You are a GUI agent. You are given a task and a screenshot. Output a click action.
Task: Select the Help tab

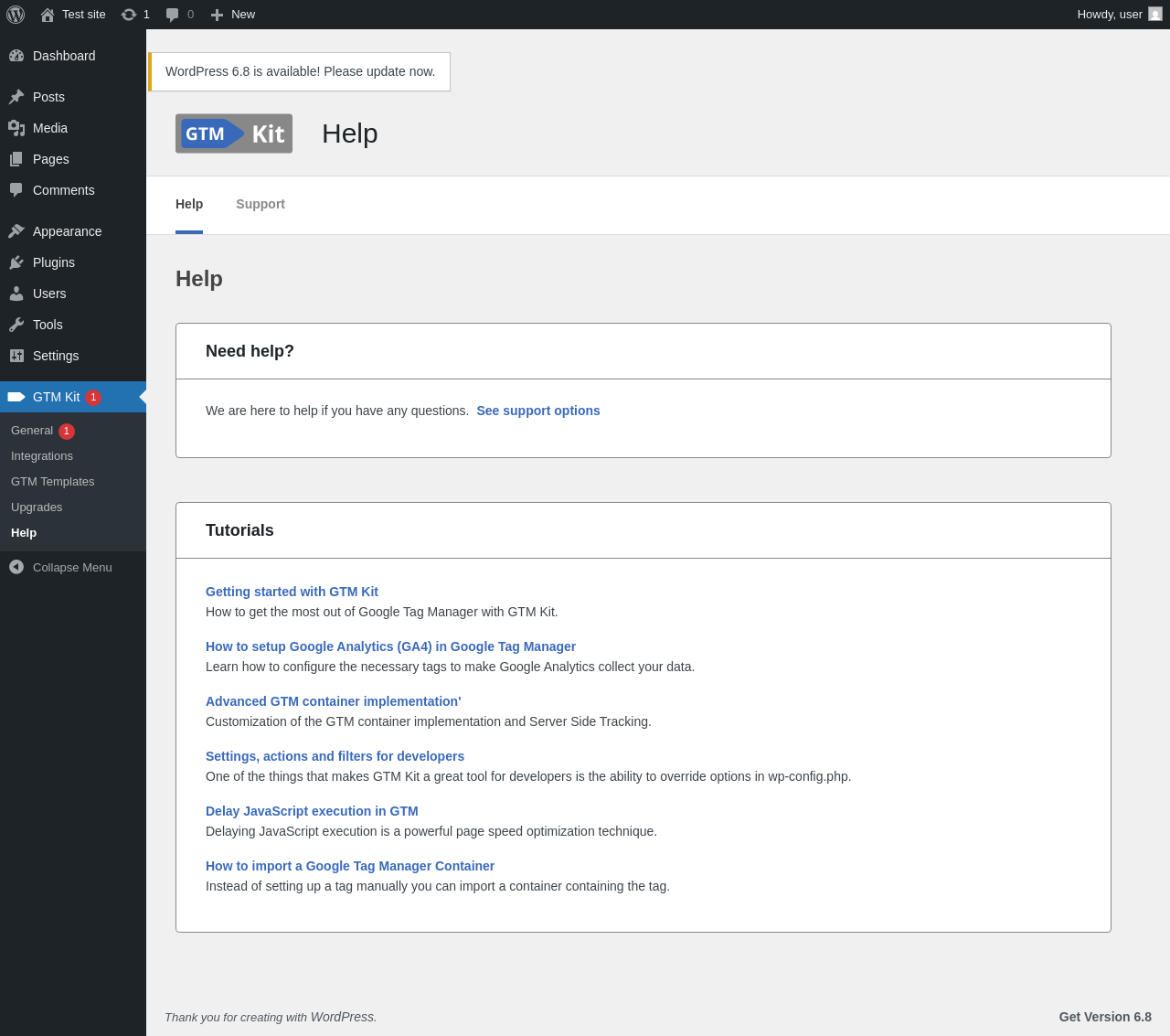point(189,204)
